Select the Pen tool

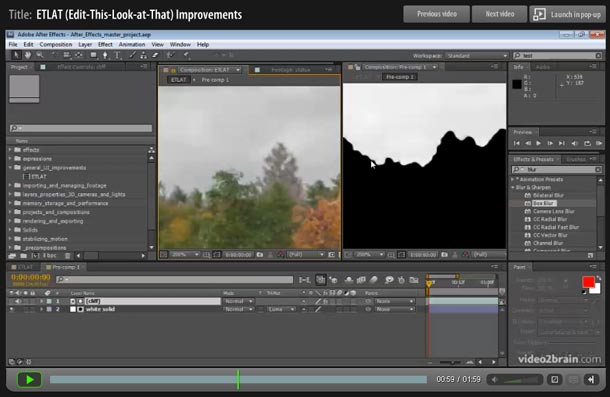[105, 55]
